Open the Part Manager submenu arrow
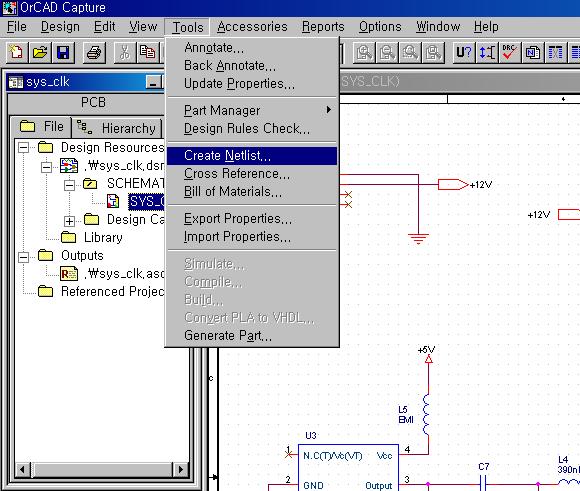 (x=328, y=110)
